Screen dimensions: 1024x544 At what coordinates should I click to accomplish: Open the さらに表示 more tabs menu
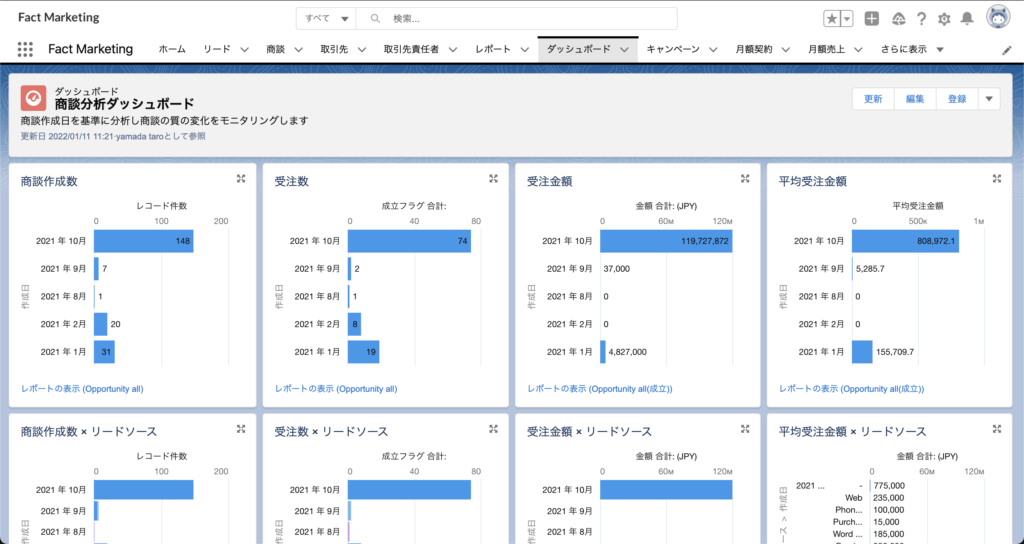point(912,49)
